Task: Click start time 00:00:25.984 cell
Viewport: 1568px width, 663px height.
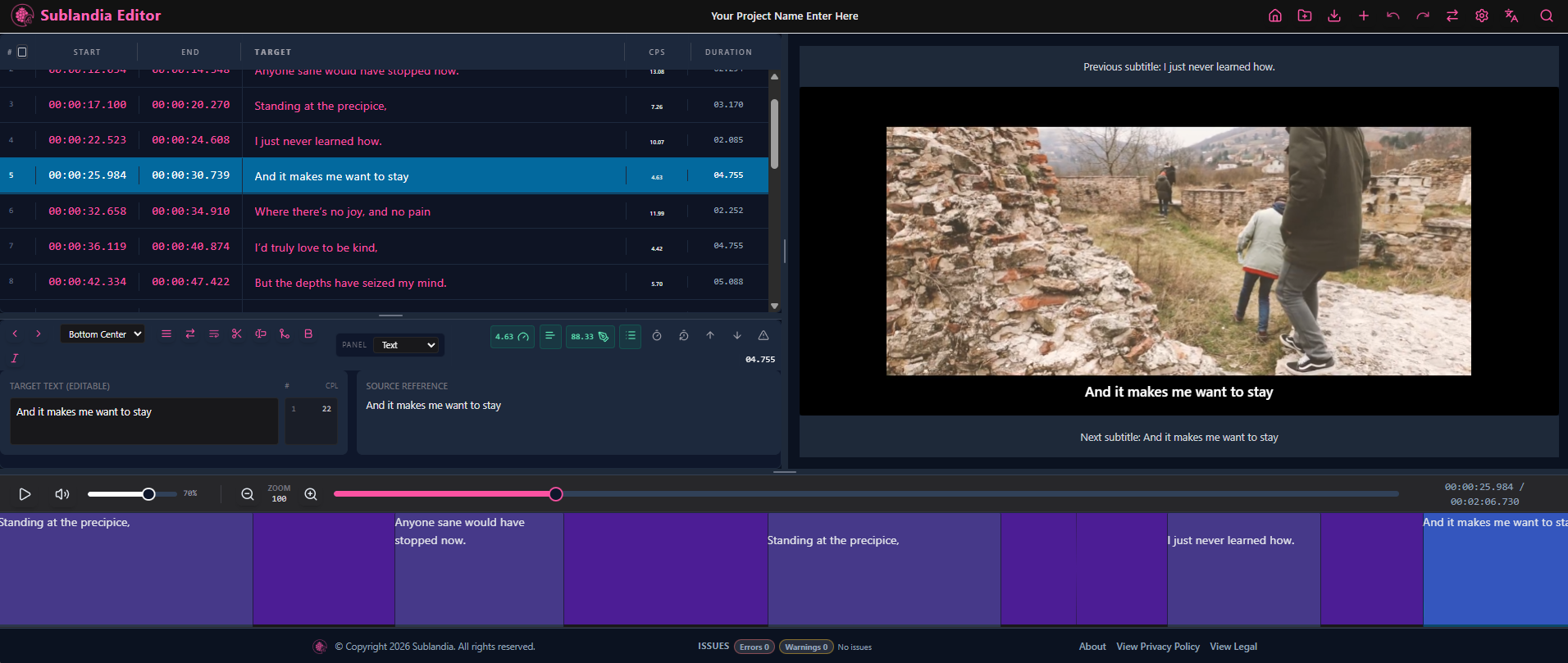Action: click(87, 175)
